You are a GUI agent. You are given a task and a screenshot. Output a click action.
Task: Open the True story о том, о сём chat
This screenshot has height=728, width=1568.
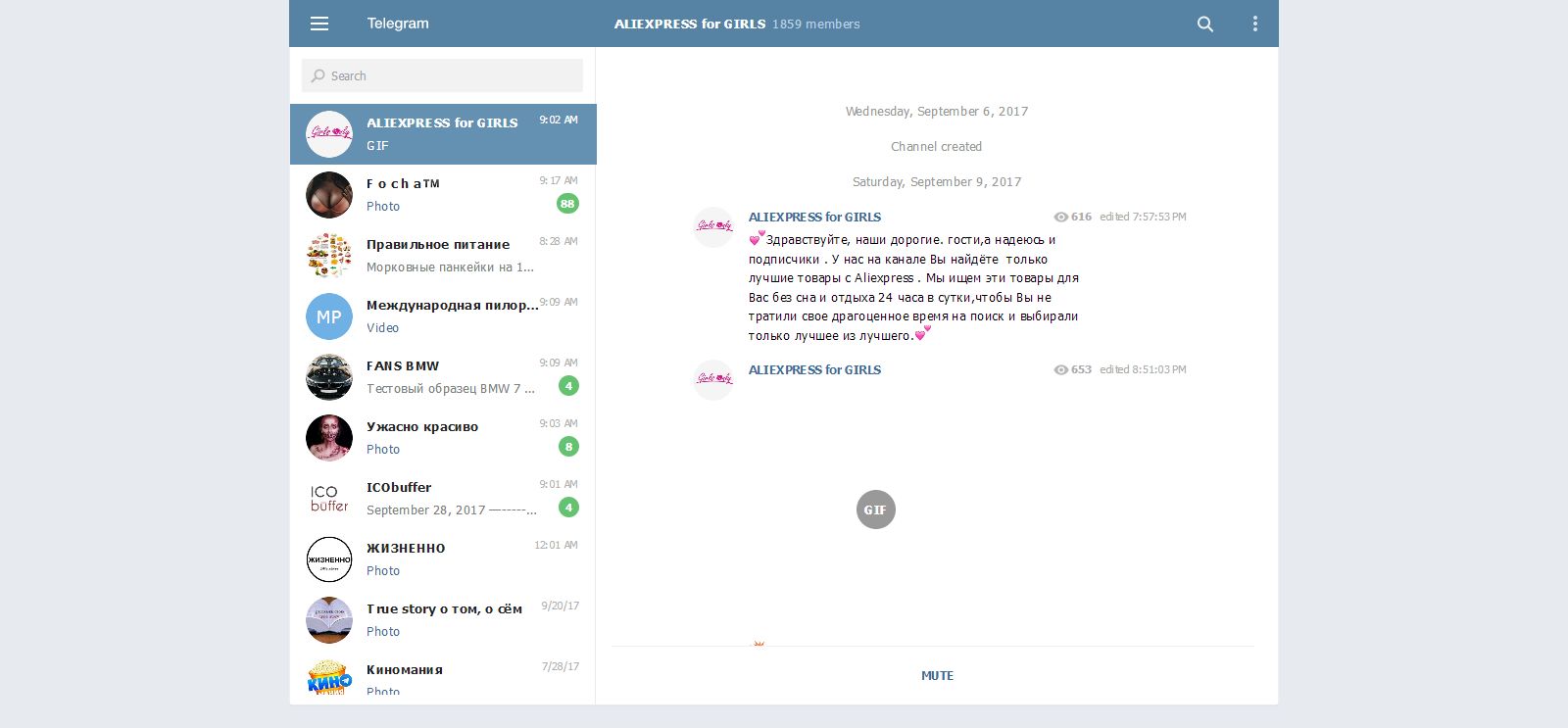point(443,620)
